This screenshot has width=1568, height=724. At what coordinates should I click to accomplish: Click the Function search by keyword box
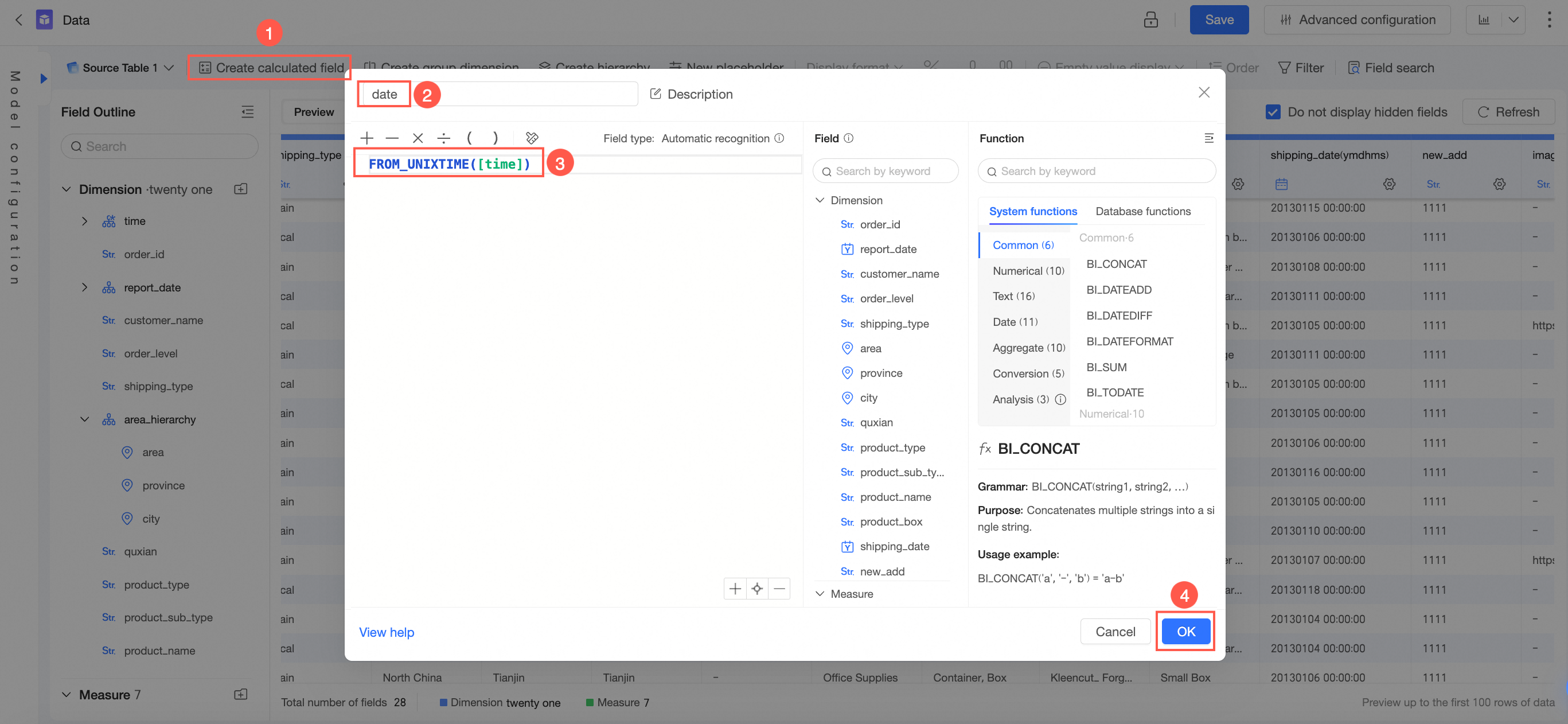click(1097, 171)
